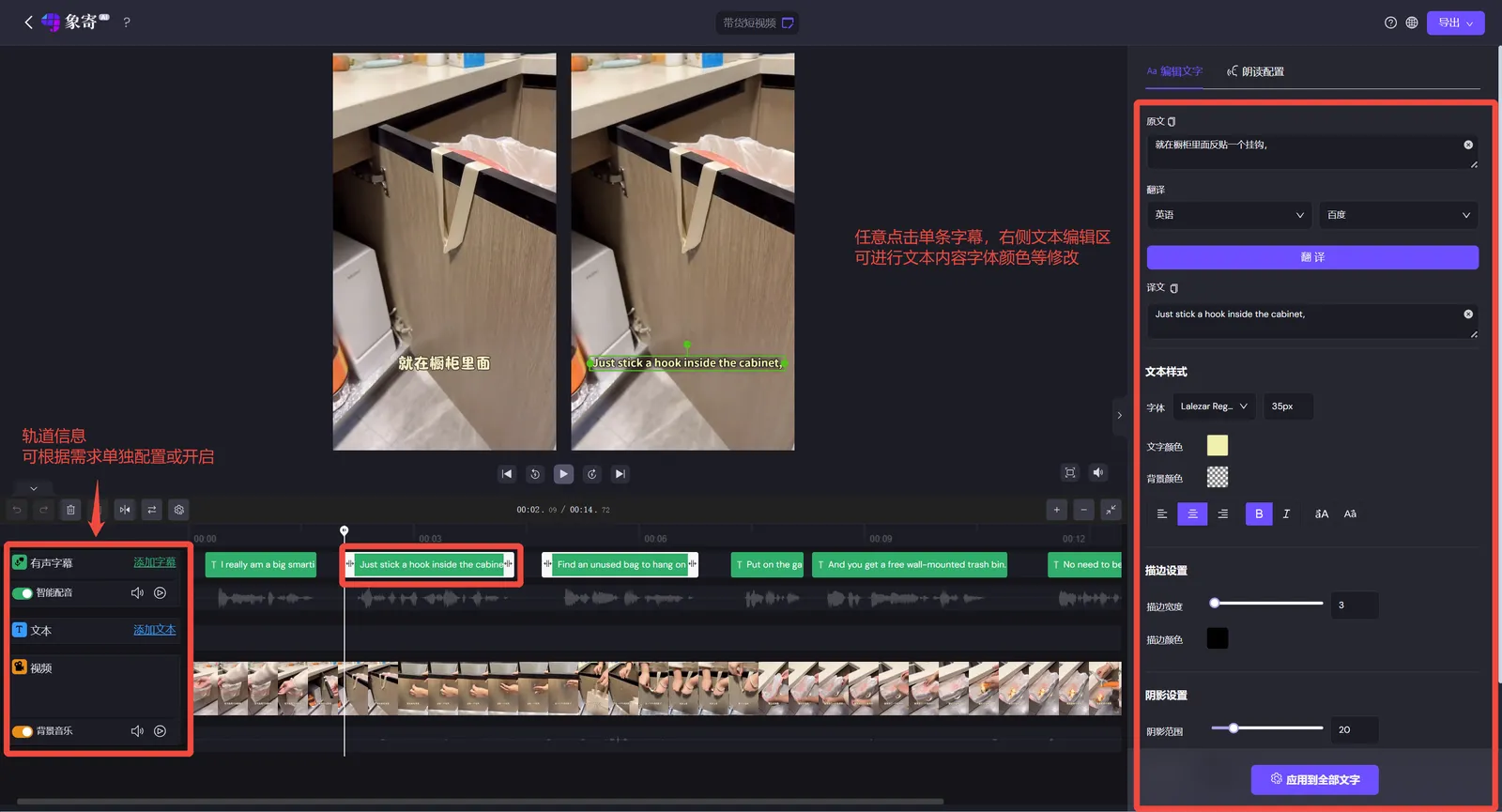The image size is (1502, 812).
Task: Click the forward icon right of play
Action: pyautogui.click(x=591, y=474)
